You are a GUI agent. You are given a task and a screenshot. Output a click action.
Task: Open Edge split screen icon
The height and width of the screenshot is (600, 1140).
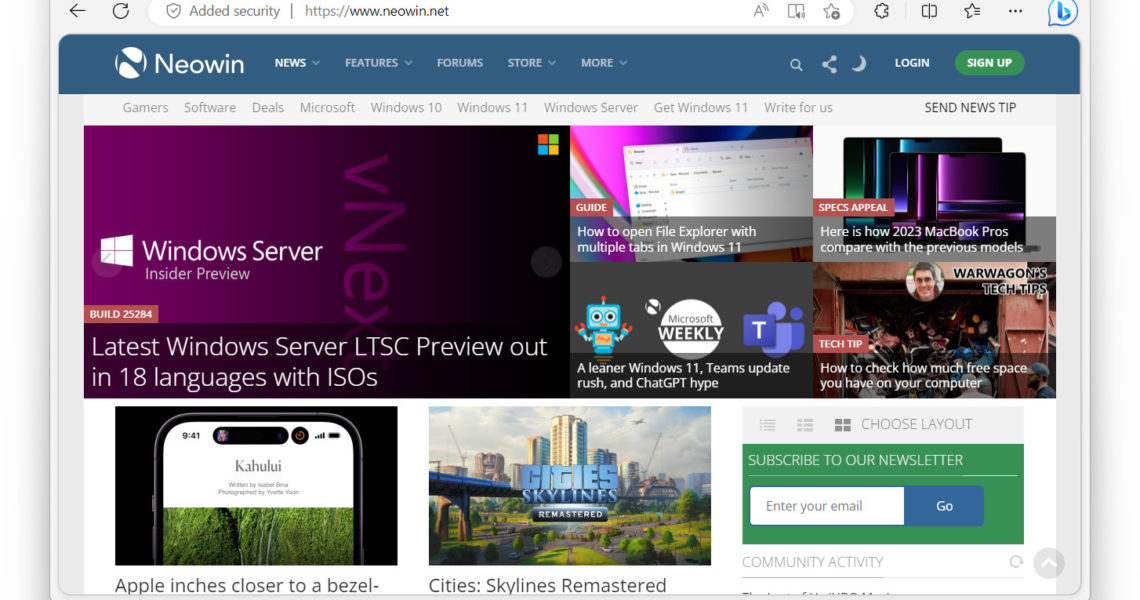[929, 11]
